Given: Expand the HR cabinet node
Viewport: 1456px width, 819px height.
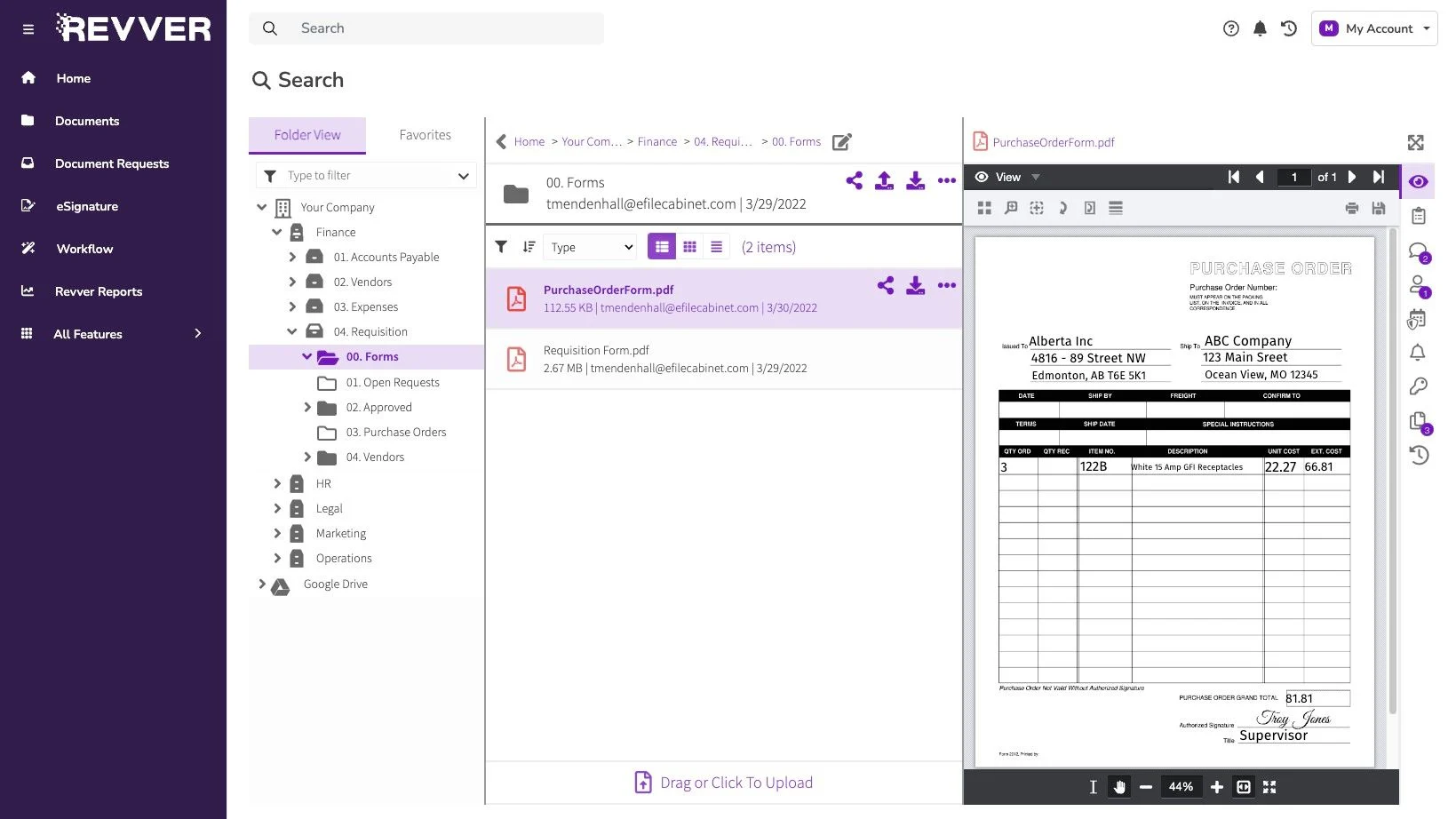Looking at the screenshot, I should 276,483.
